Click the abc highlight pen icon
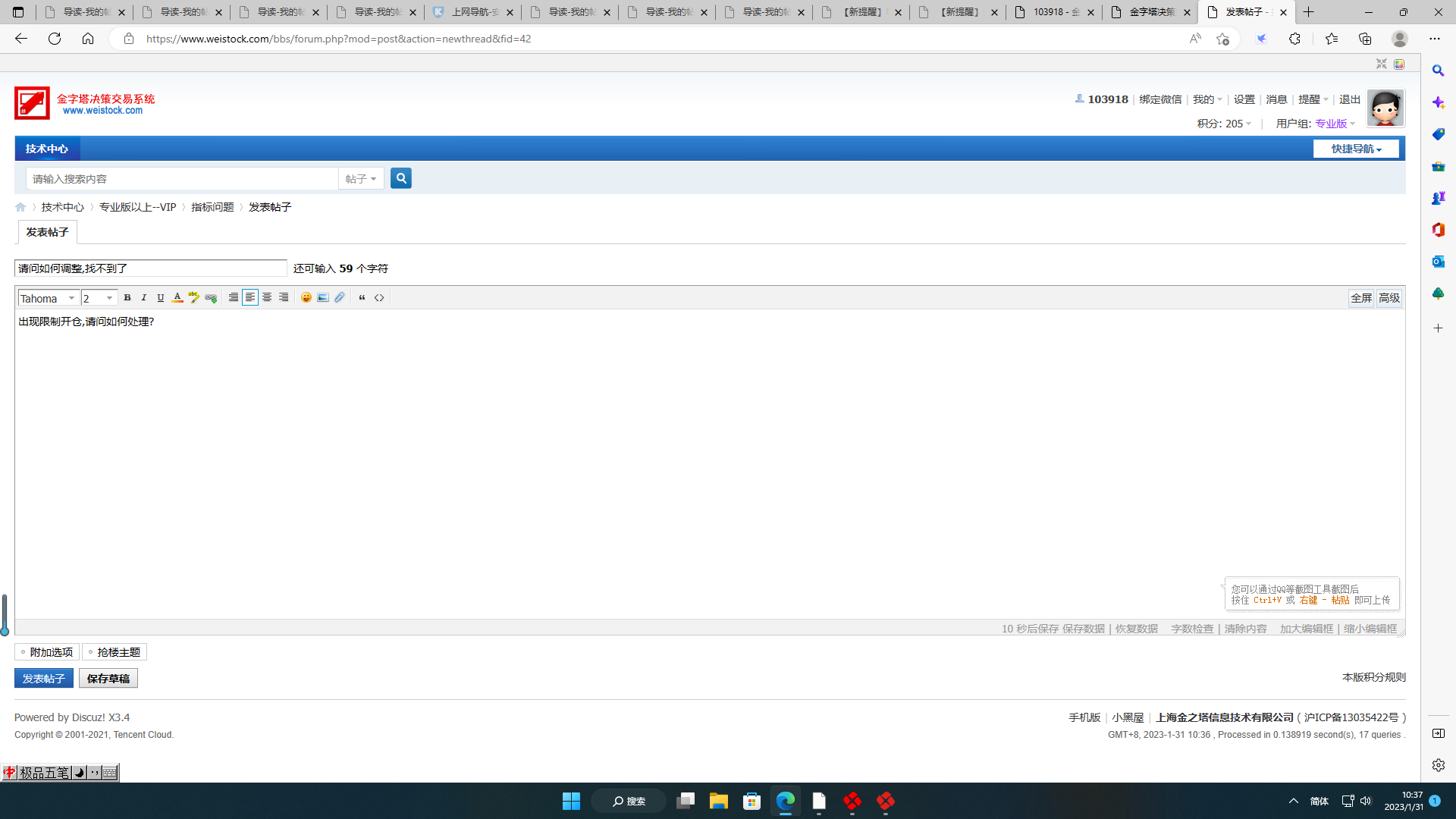Screen dimensions: 1456x819 coord(194,298)
